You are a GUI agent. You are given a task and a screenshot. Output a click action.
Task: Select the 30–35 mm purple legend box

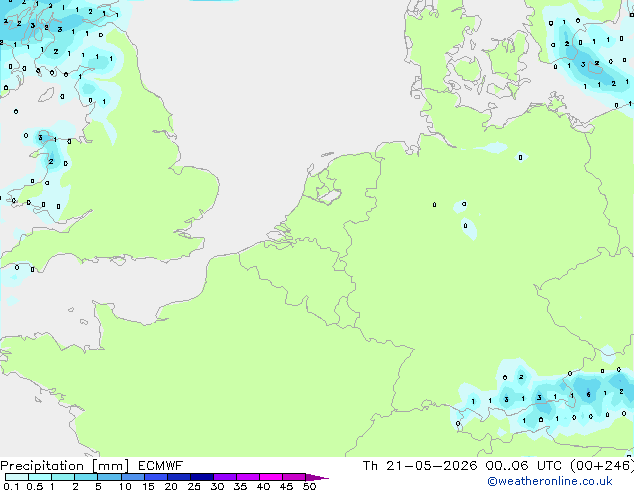[225, 477]
